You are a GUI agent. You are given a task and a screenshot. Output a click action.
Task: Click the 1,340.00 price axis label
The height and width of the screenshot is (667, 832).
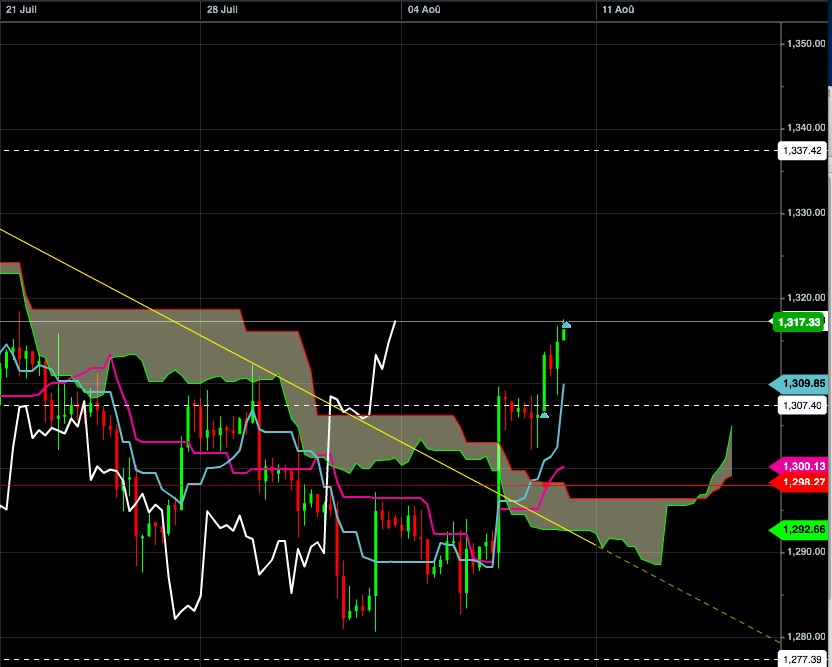point(806,128)
